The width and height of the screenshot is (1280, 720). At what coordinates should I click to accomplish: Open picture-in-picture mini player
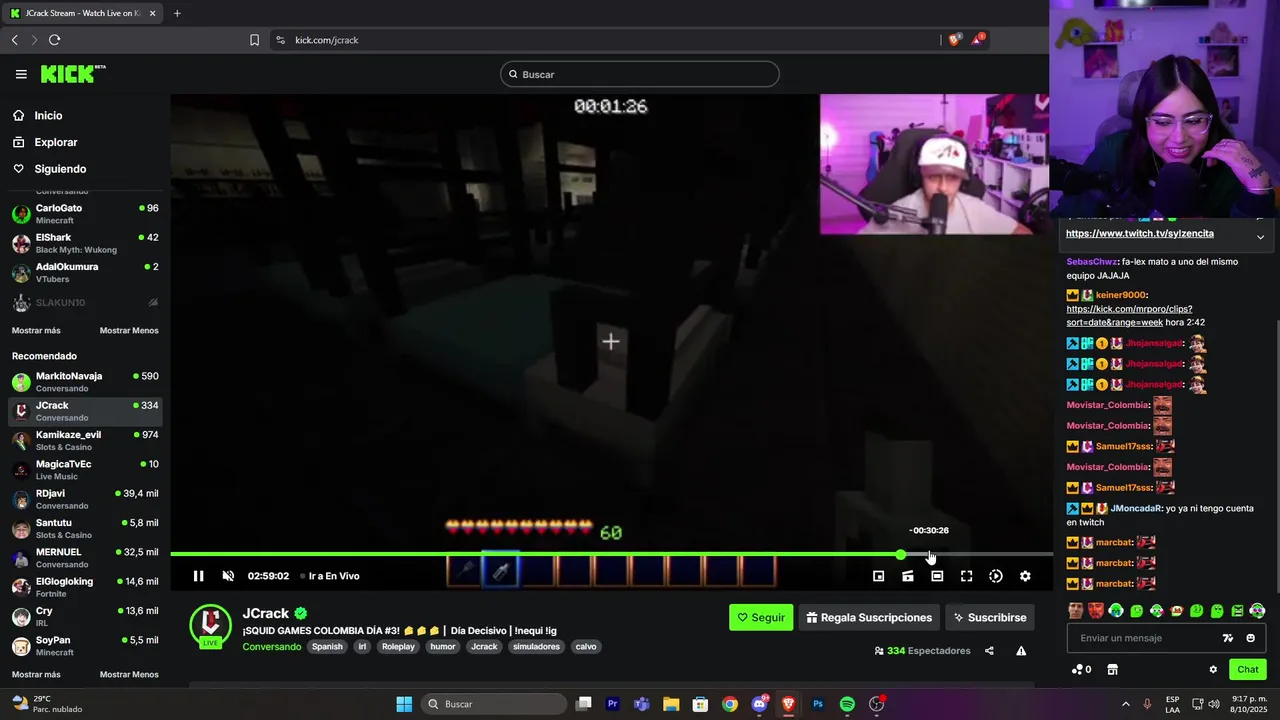(878, 576)
